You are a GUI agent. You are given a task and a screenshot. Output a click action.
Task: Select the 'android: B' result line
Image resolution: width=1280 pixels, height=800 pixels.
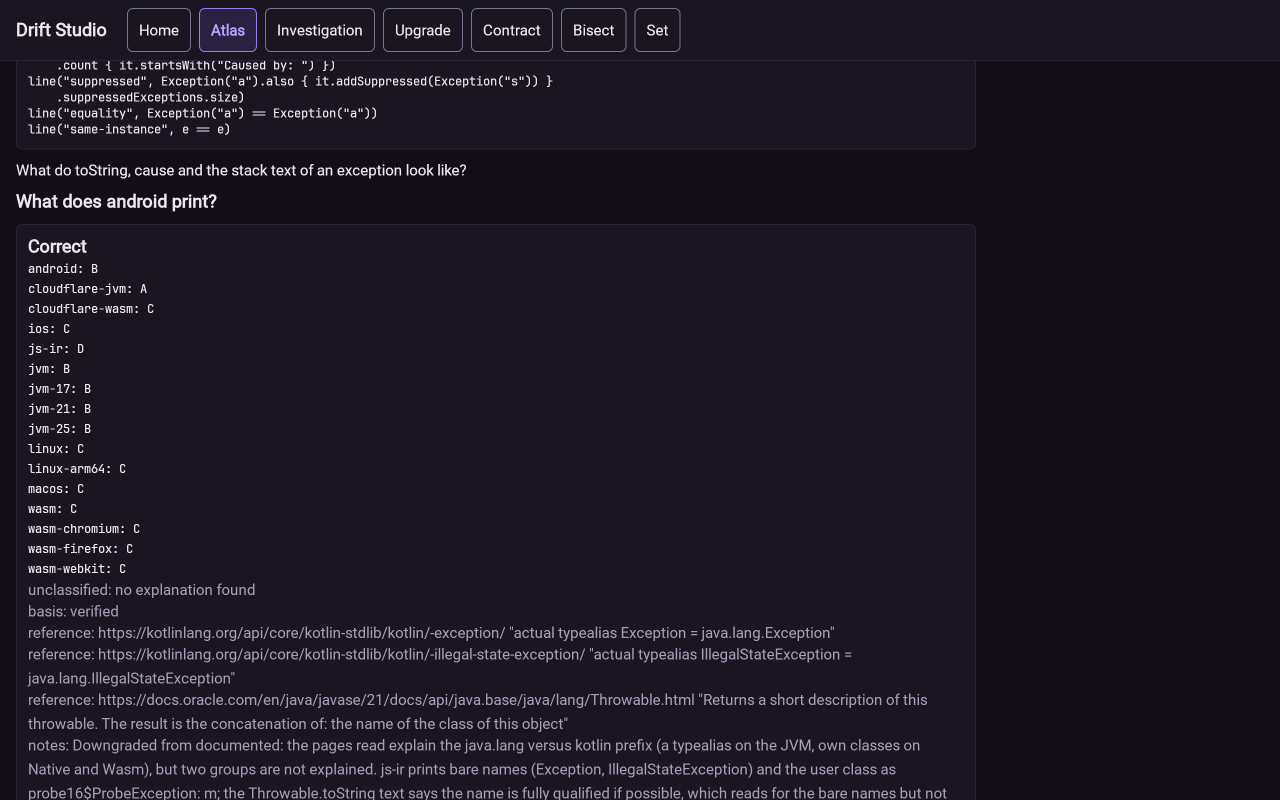tap(63, 269)
